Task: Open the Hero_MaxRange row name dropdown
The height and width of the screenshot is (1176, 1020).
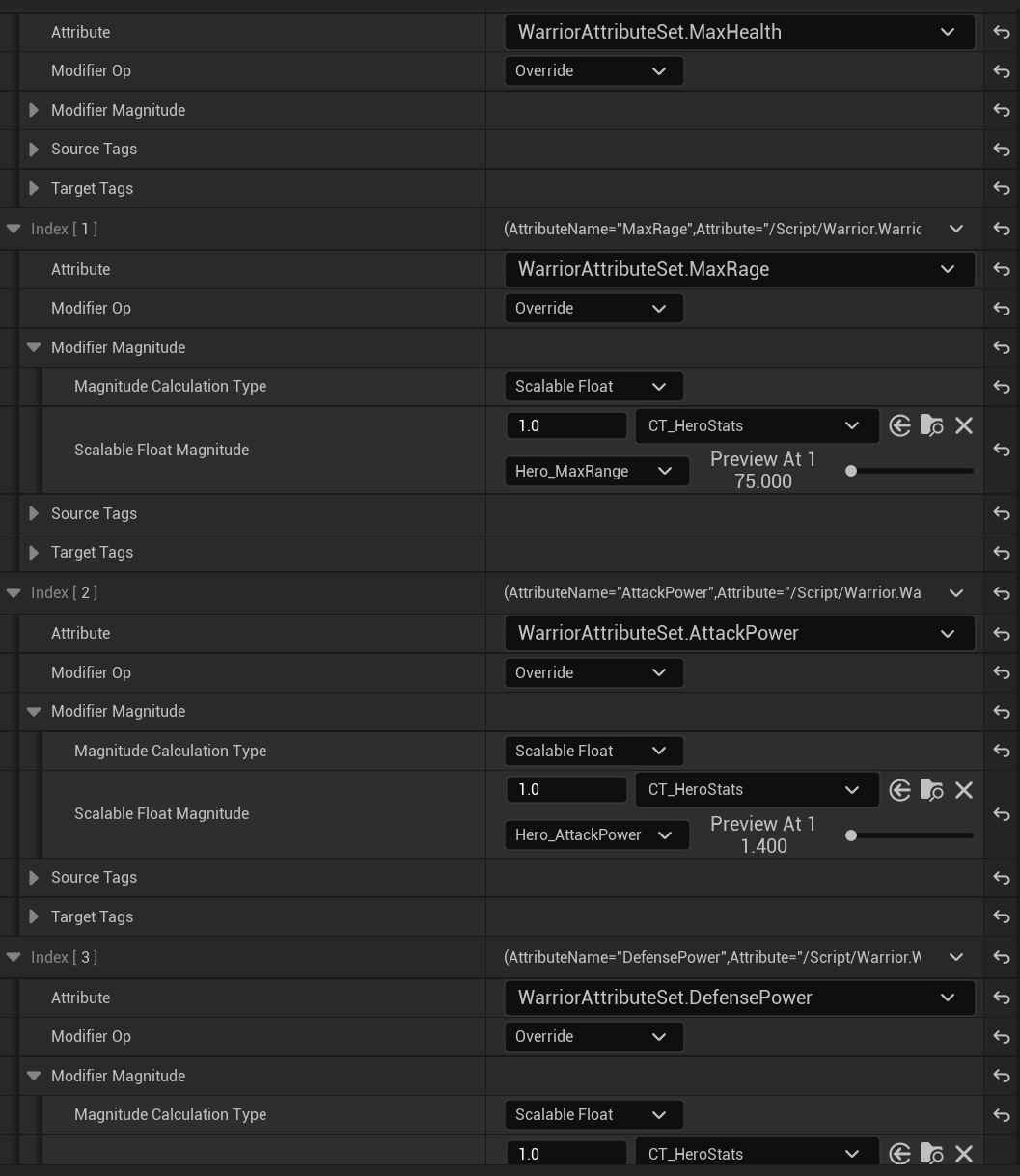Action: pyautogui.click(x=595, y=471)
